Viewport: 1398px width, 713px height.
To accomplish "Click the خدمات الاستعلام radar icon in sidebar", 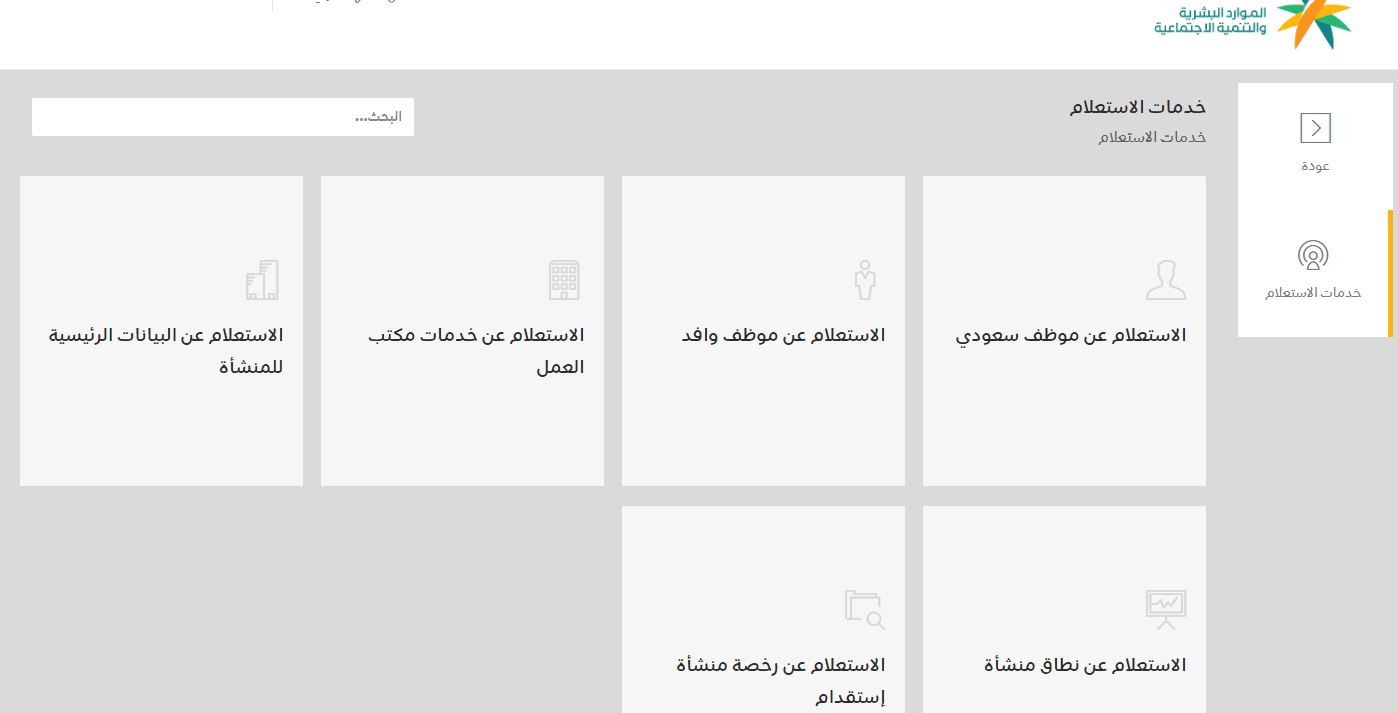I will coord(1313,256).
